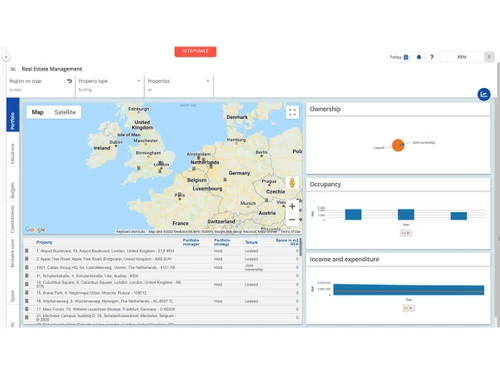Zoom out on the map

pos(292,220)
